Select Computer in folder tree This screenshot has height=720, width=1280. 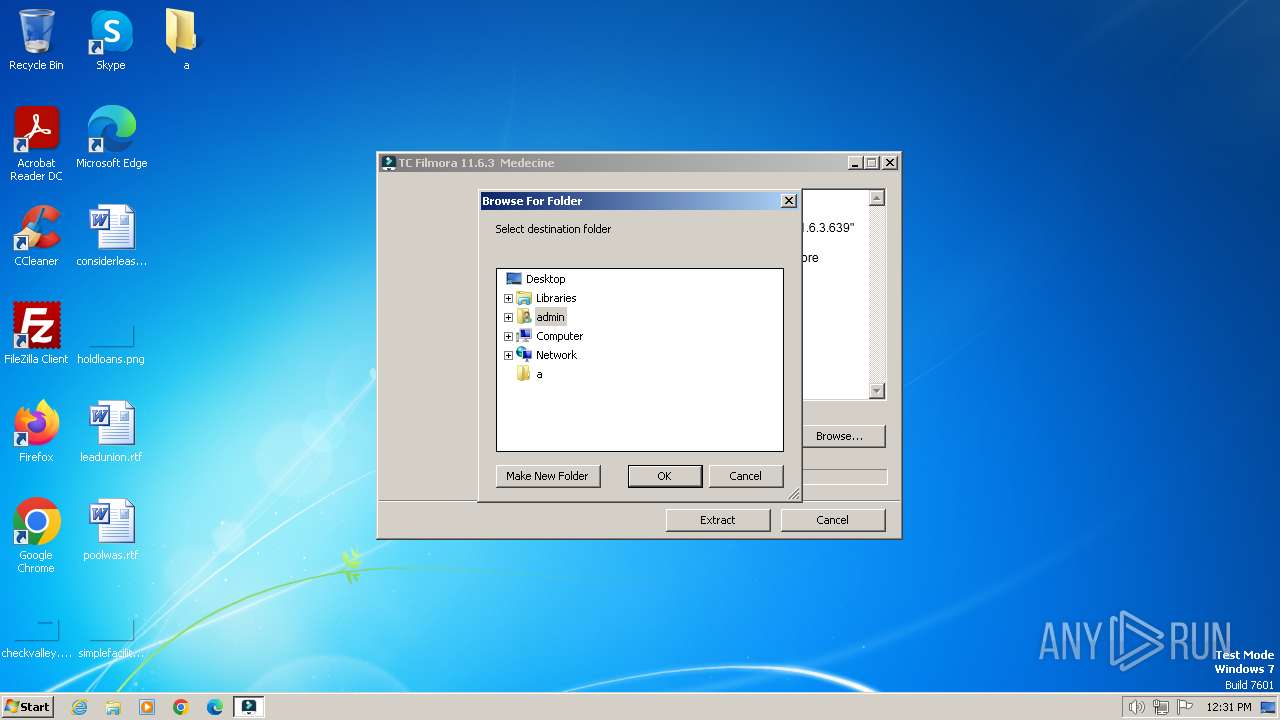559,336
